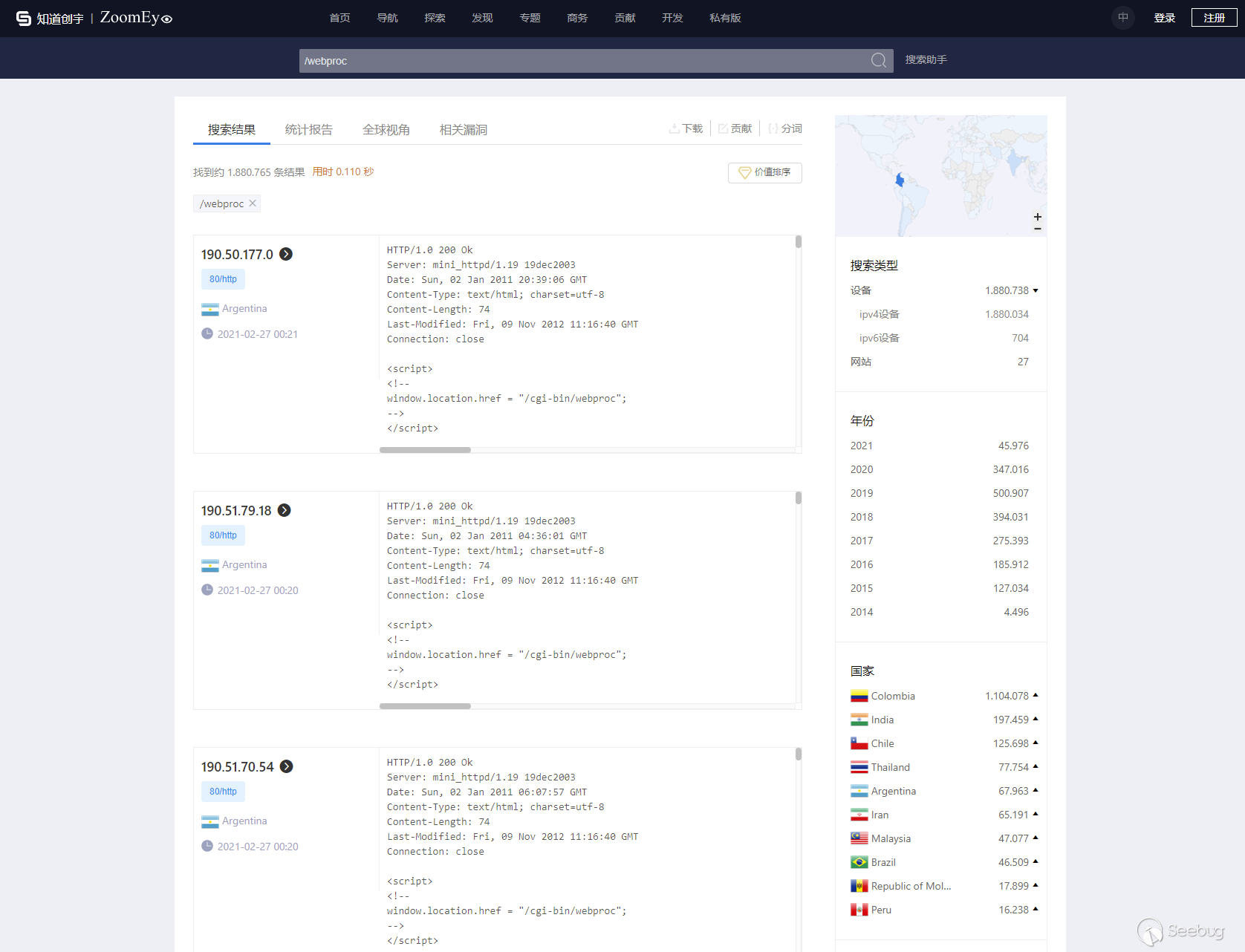Click the language switch 中 icon
Image resolution: width=1245 pixels, height=952 pixels.
(x=1123, y=18)
